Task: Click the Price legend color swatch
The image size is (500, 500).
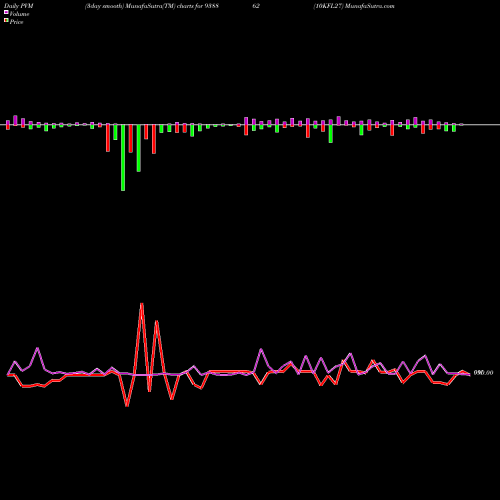Action: pyautogui.click(x=6, y=21)
